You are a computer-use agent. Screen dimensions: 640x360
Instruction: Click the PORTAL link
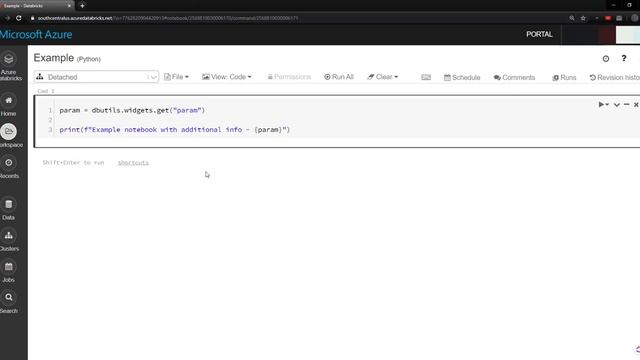[x=539, y=34]
